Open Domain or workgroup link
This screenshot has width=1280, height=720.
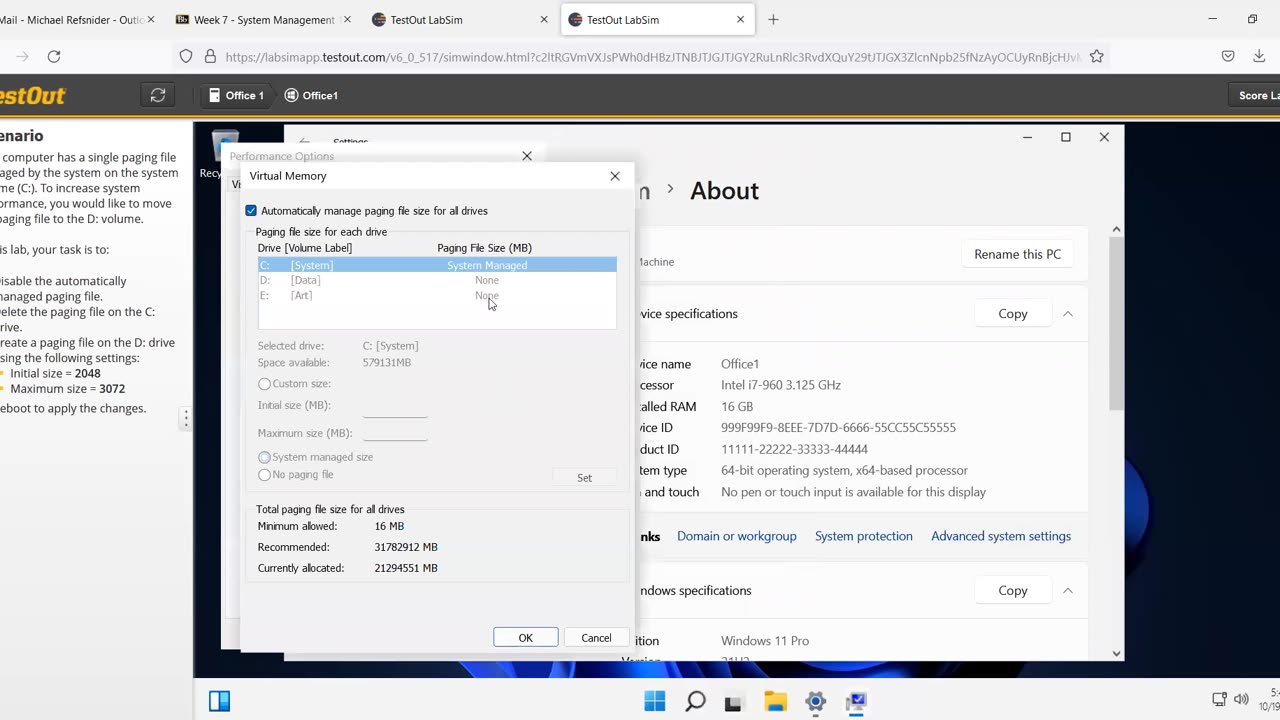coord(737,536)
